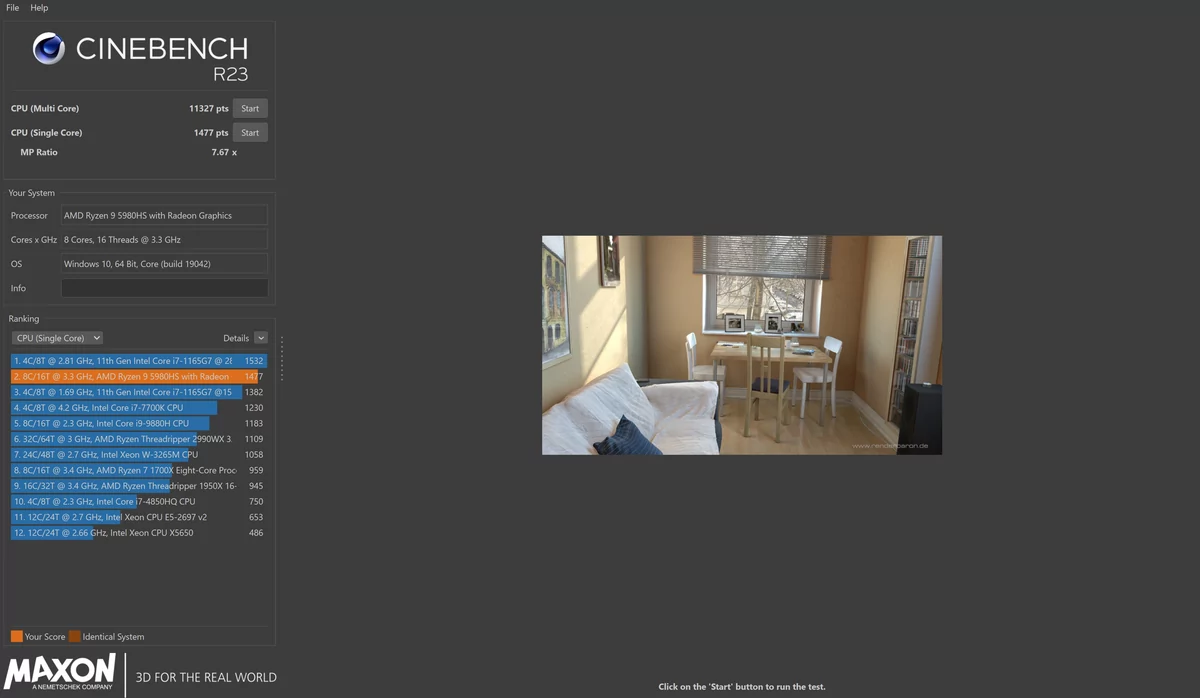Click the brown Identical System legend swatch
The image size is (1200, 698).
pos(75,637)
